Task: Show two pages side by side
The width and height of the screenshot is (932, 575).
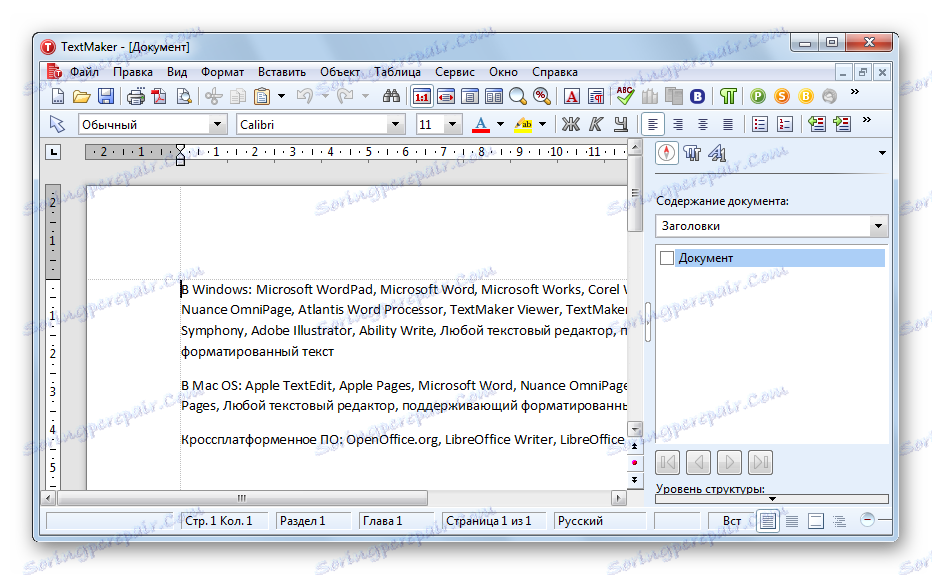Action: click(x=493, y=96)
